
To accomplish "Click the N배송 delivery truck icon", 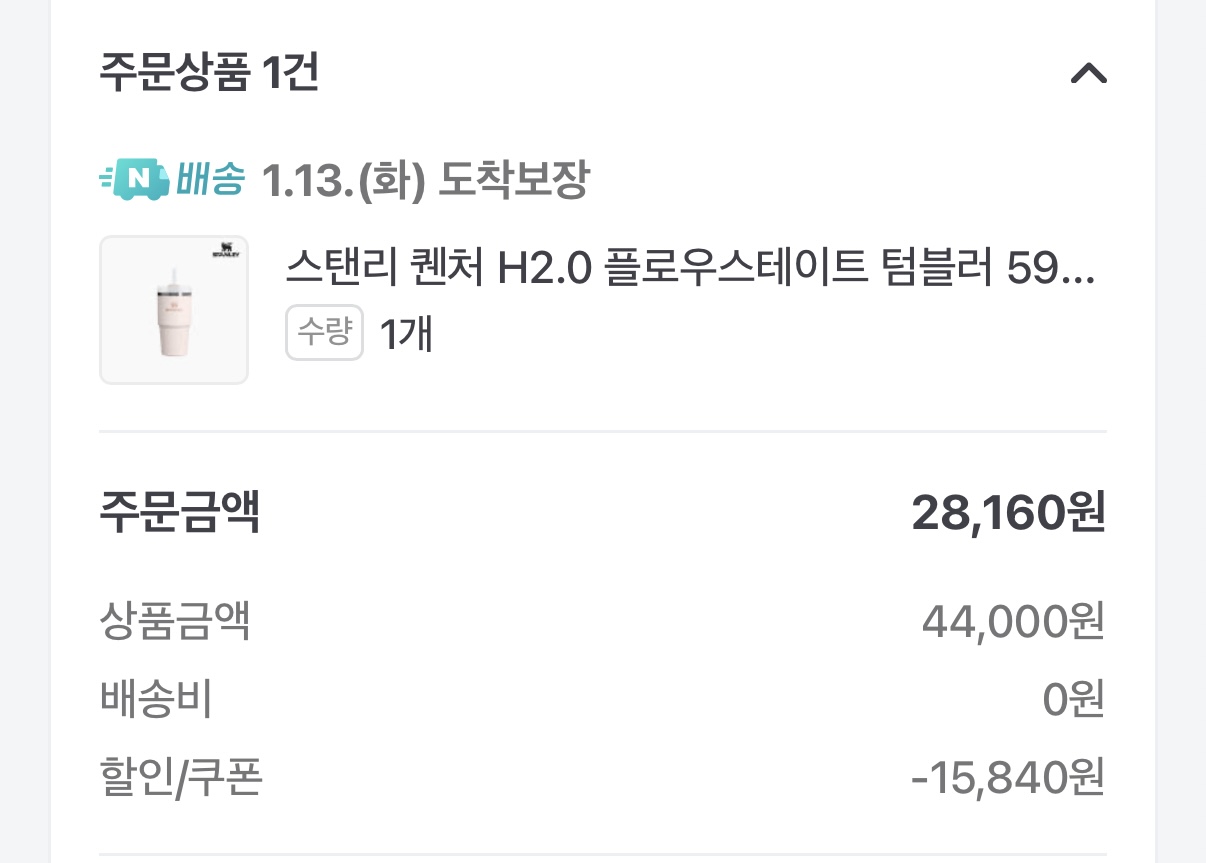I will 135,180.
